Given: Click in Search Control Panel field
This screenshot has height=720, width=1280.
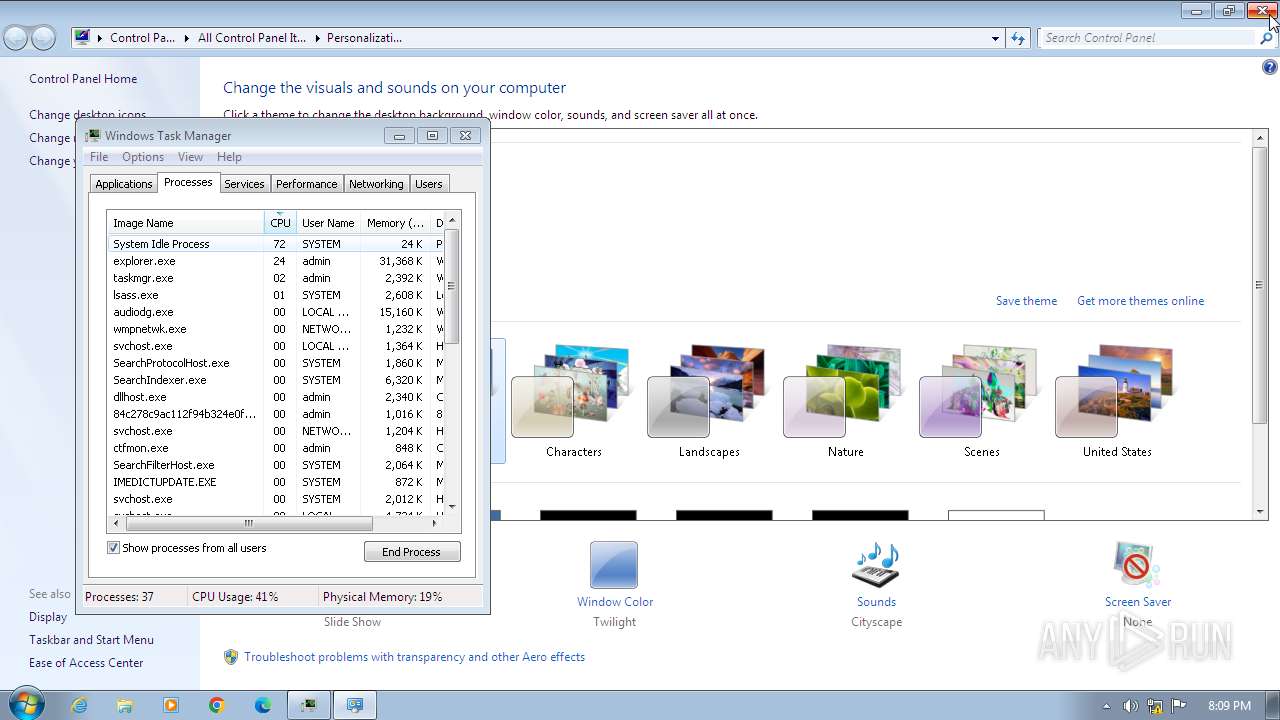Looking at the screenshot, I should [1147, 38].
